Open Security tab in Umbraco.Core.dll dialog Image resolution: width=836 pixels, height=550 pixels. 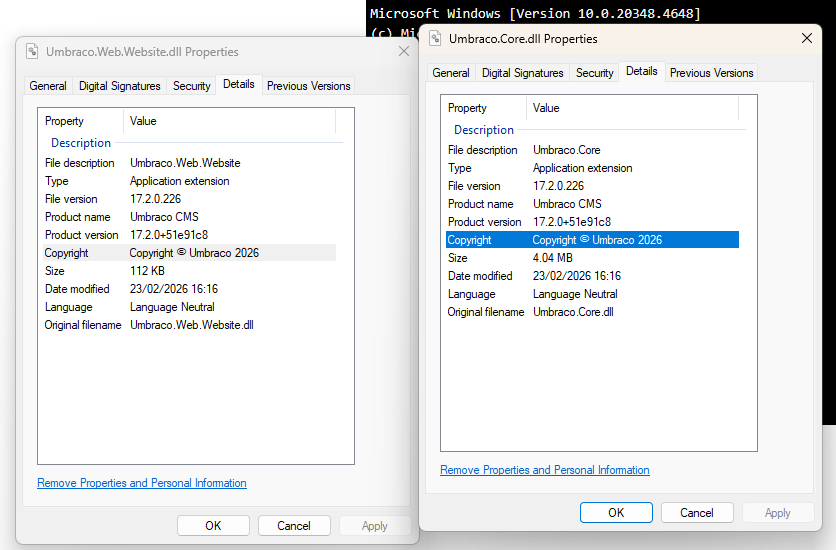point(594,73)
